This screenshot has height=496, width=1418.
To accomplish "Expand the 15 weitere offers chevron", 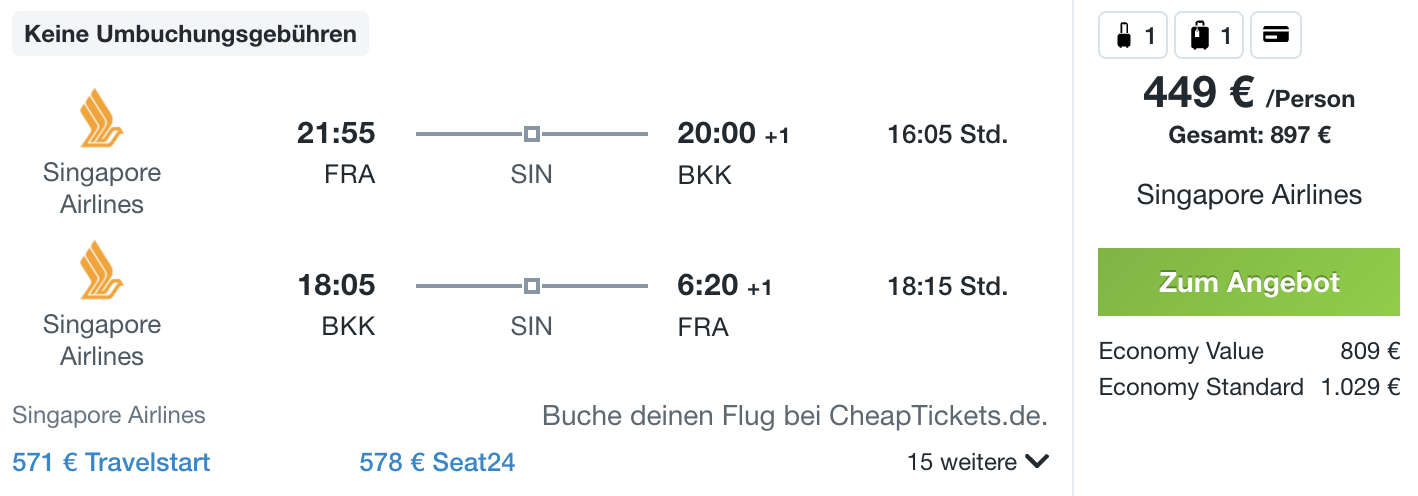I will point(1037,462).
